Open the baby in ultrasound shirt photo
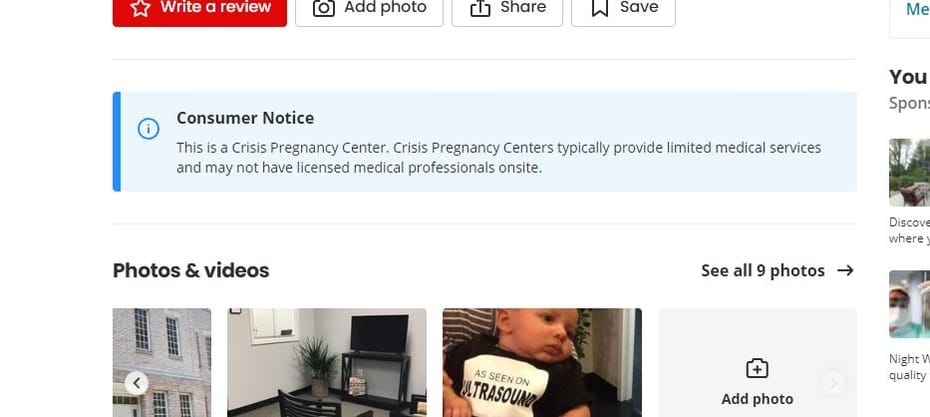The height and width of the screenshot is (417, 930). point(542,362)
